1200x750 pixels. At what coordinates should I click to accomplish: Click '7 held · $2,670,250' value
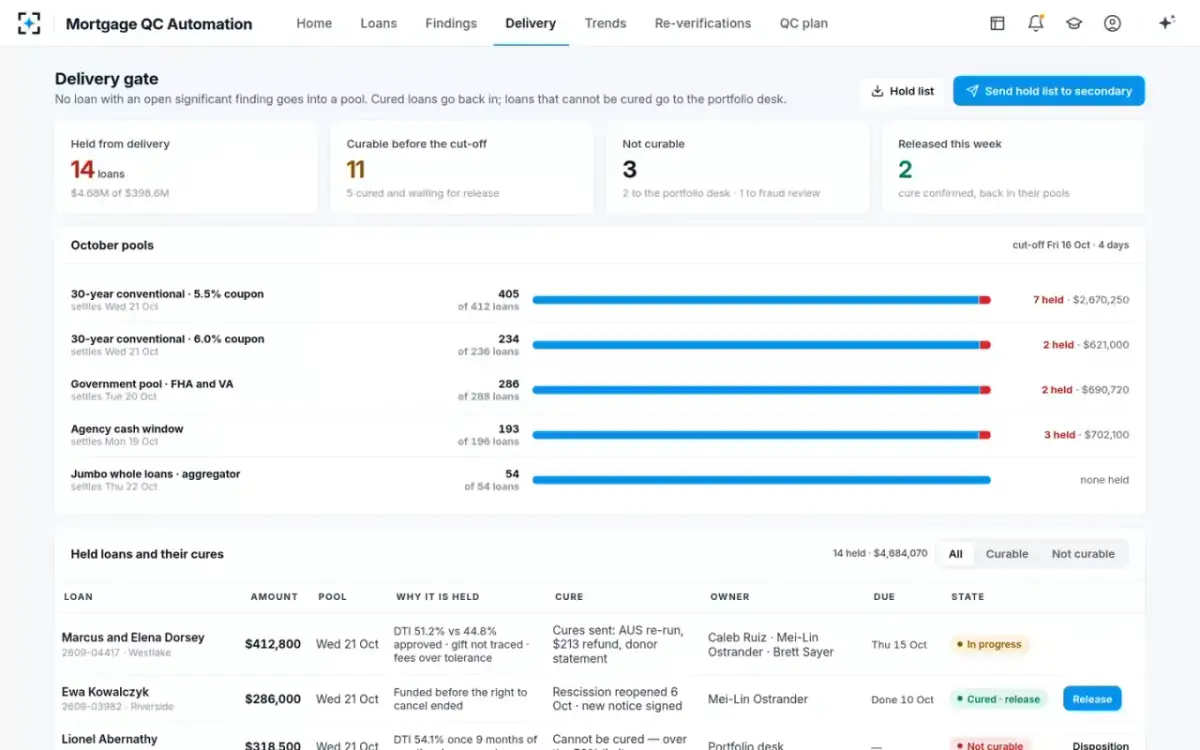click(x=1081, y=300)
